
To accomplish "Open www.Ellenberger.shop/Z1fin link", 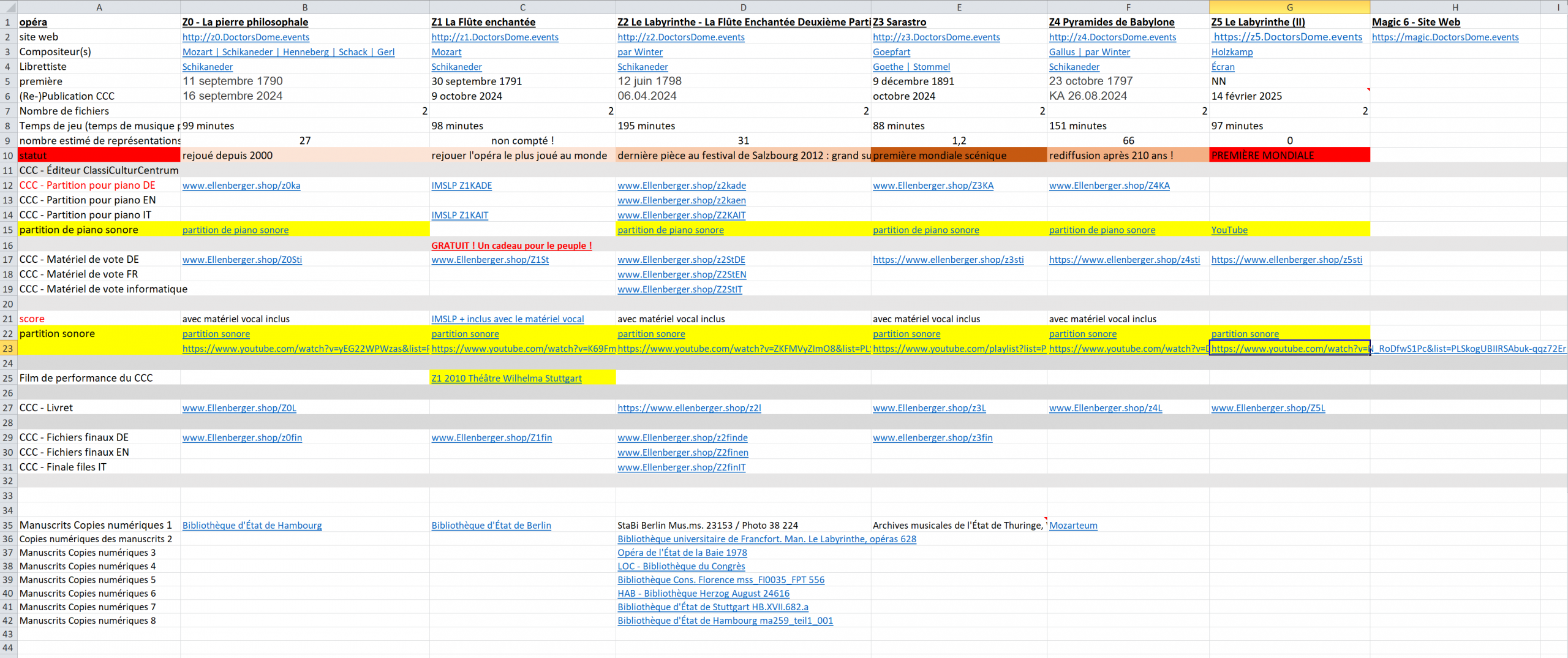I will pyautogui.click(x=491, y=438).
